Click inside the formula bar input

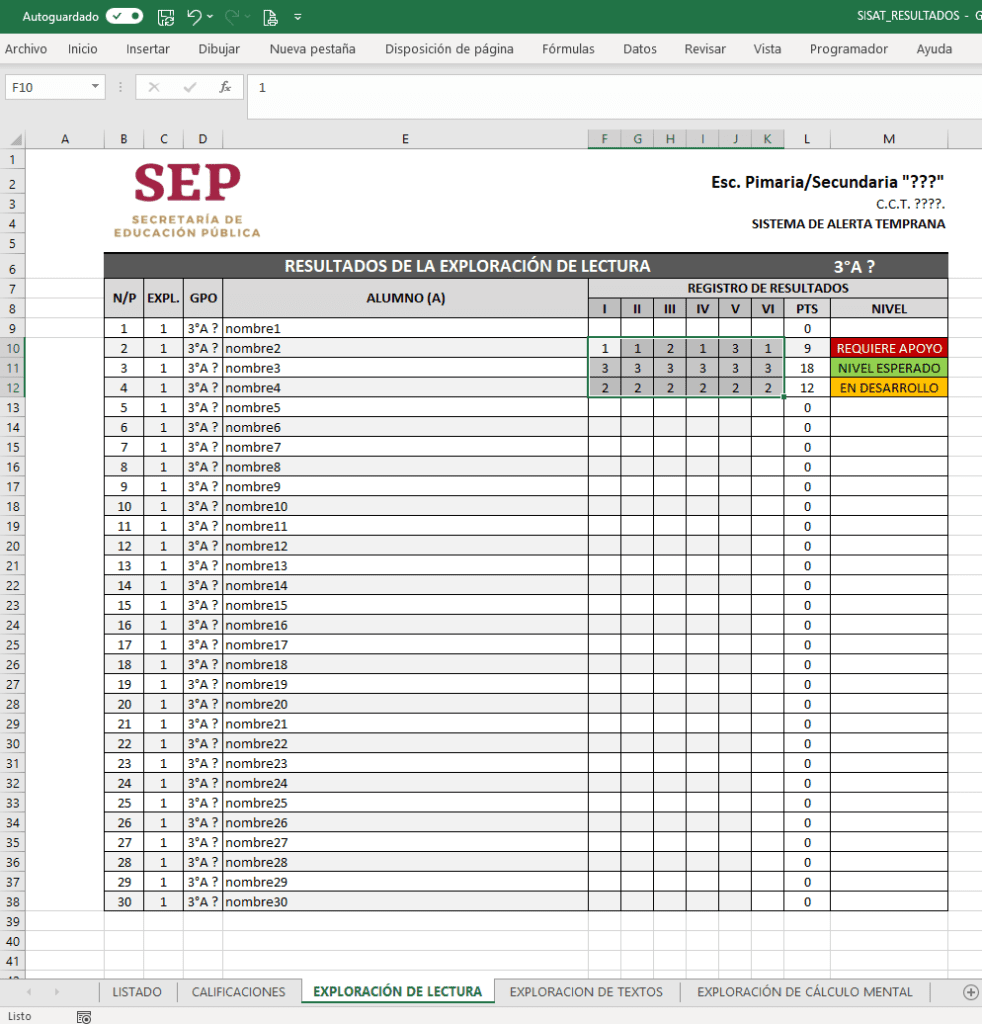click(x=614, y=96)
